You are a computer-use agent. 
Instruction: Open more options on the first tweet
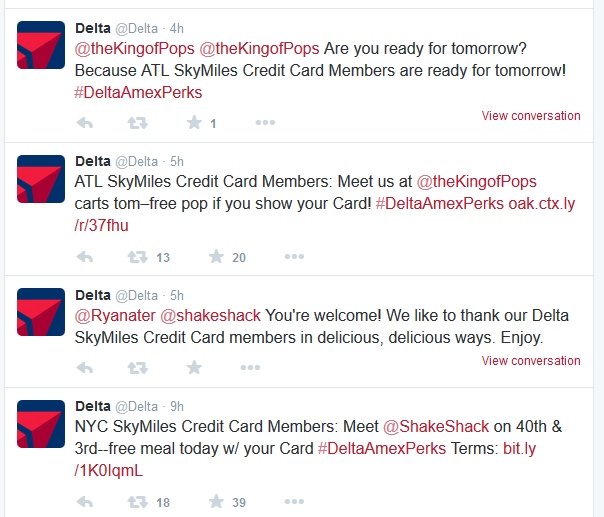click(264, 122)
